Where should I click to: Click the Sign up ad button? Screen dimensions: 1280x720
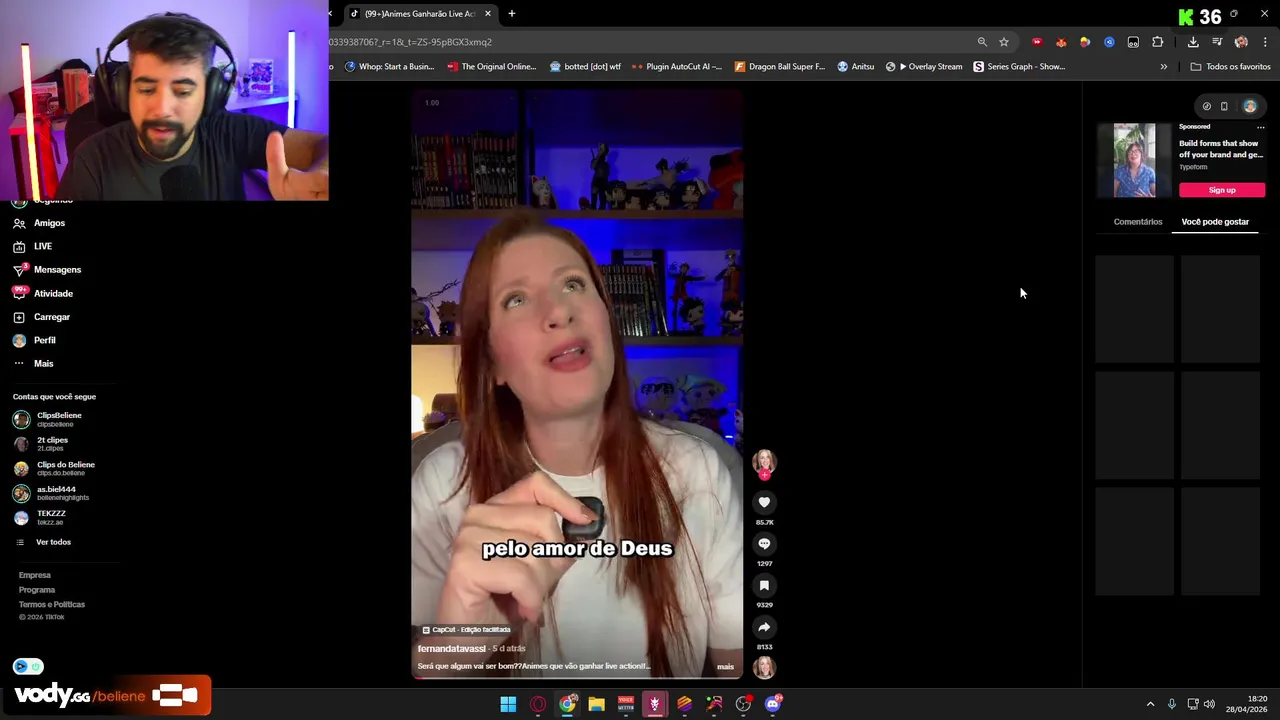tap(1222, 190)
